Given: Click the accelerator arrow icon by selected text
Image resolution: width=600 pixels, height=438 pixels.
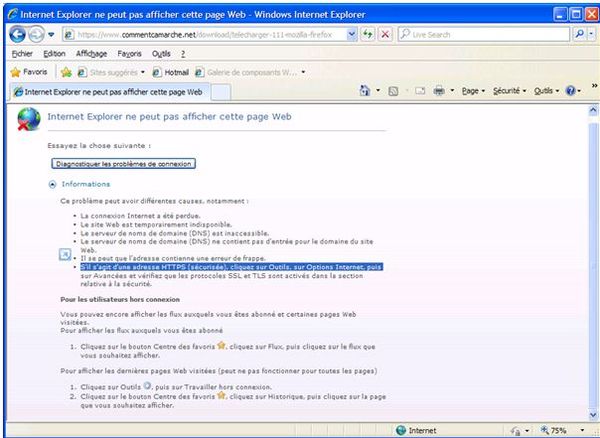Looking at the screenshot, I should [65, 254].
